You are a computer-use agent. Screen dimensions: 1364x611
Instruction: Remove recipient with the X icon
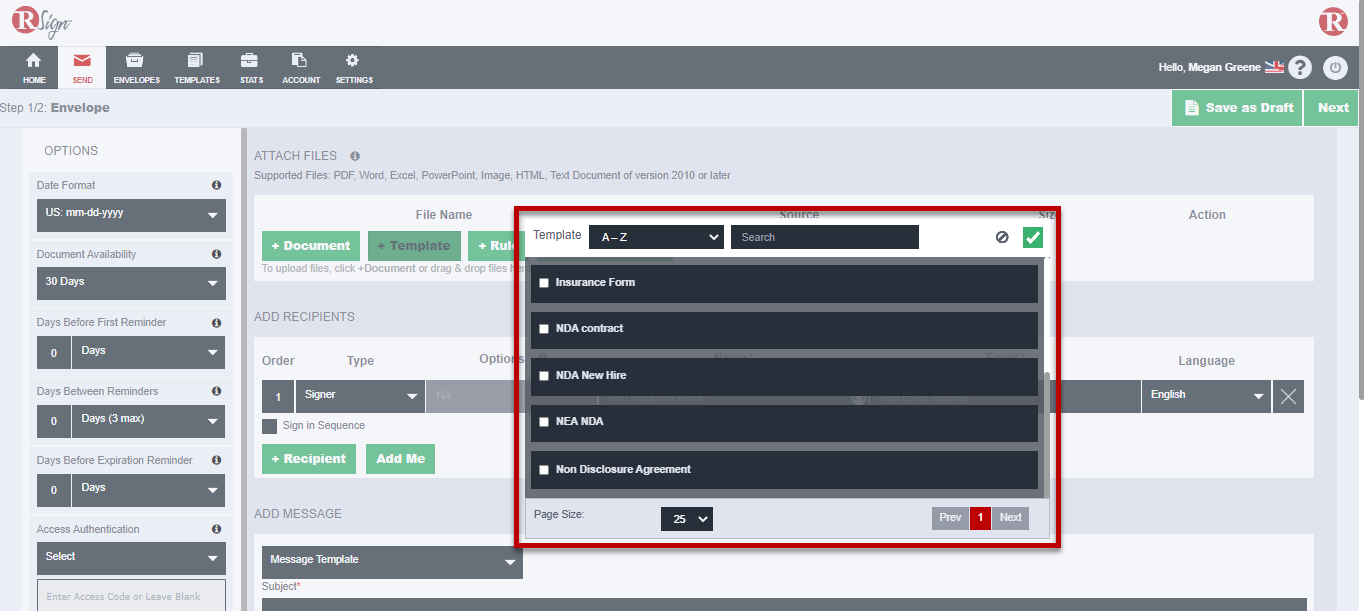(x=1288, y=397)
